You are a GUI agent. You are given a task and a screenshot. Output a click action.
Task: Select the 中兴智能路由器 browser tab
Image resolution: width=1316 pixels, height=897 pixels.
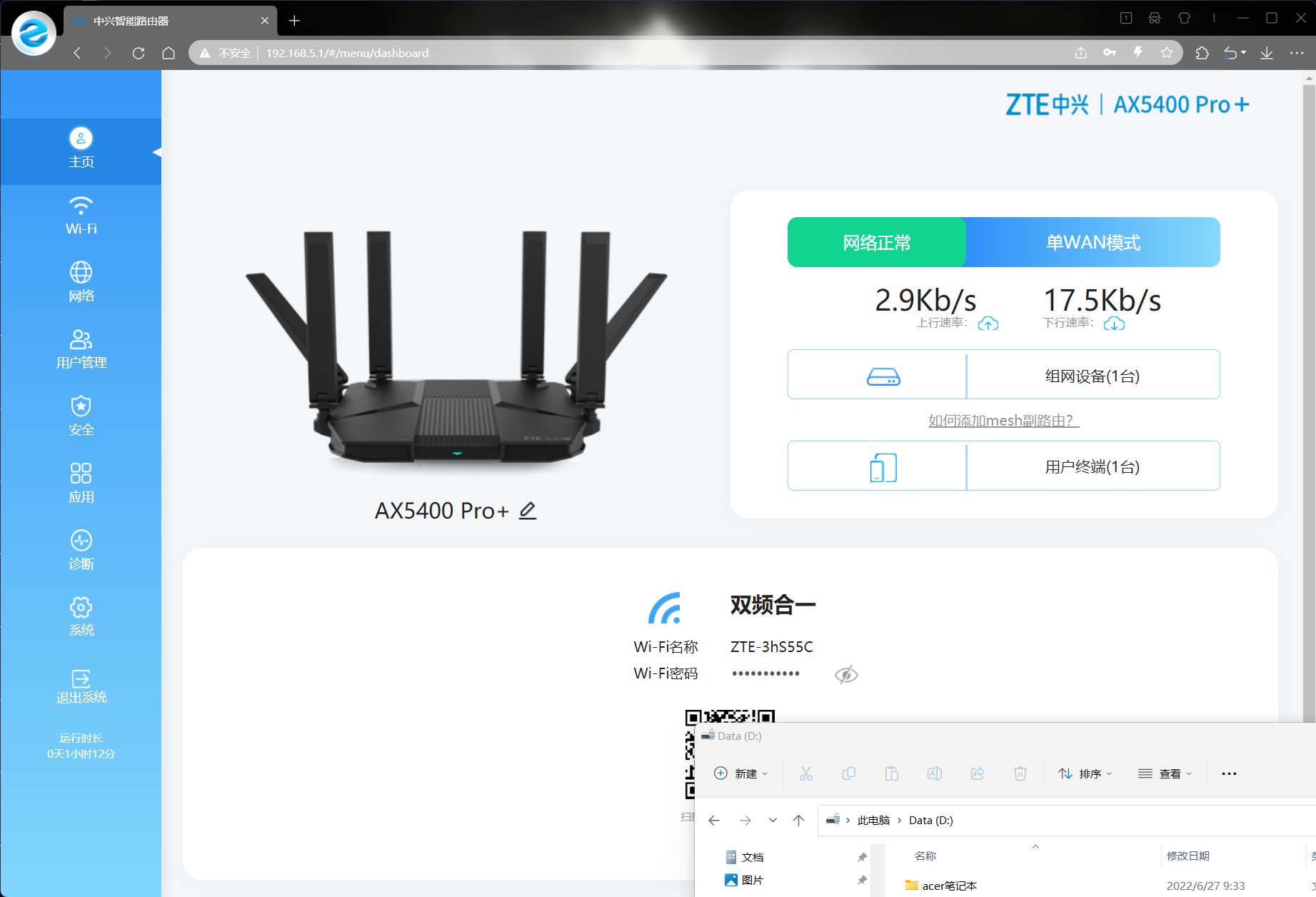click(x=169, y=21)
